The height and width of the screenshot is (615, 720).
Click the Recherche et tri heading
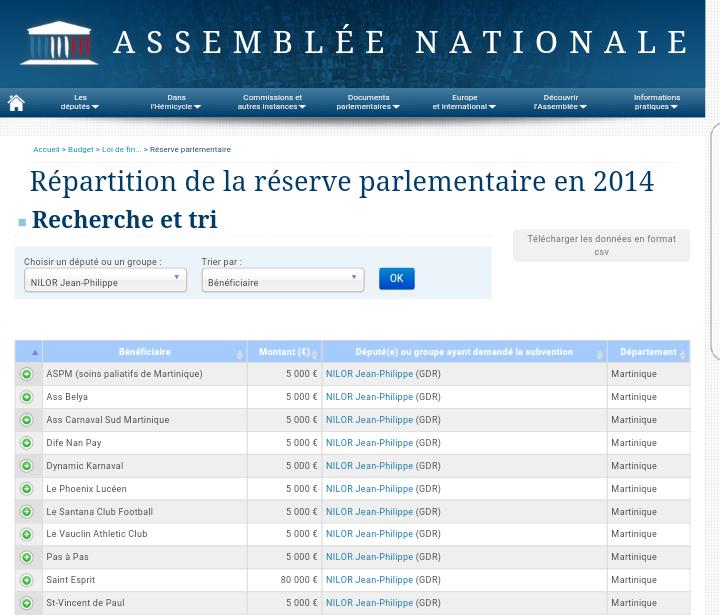[x=124, y=219]
